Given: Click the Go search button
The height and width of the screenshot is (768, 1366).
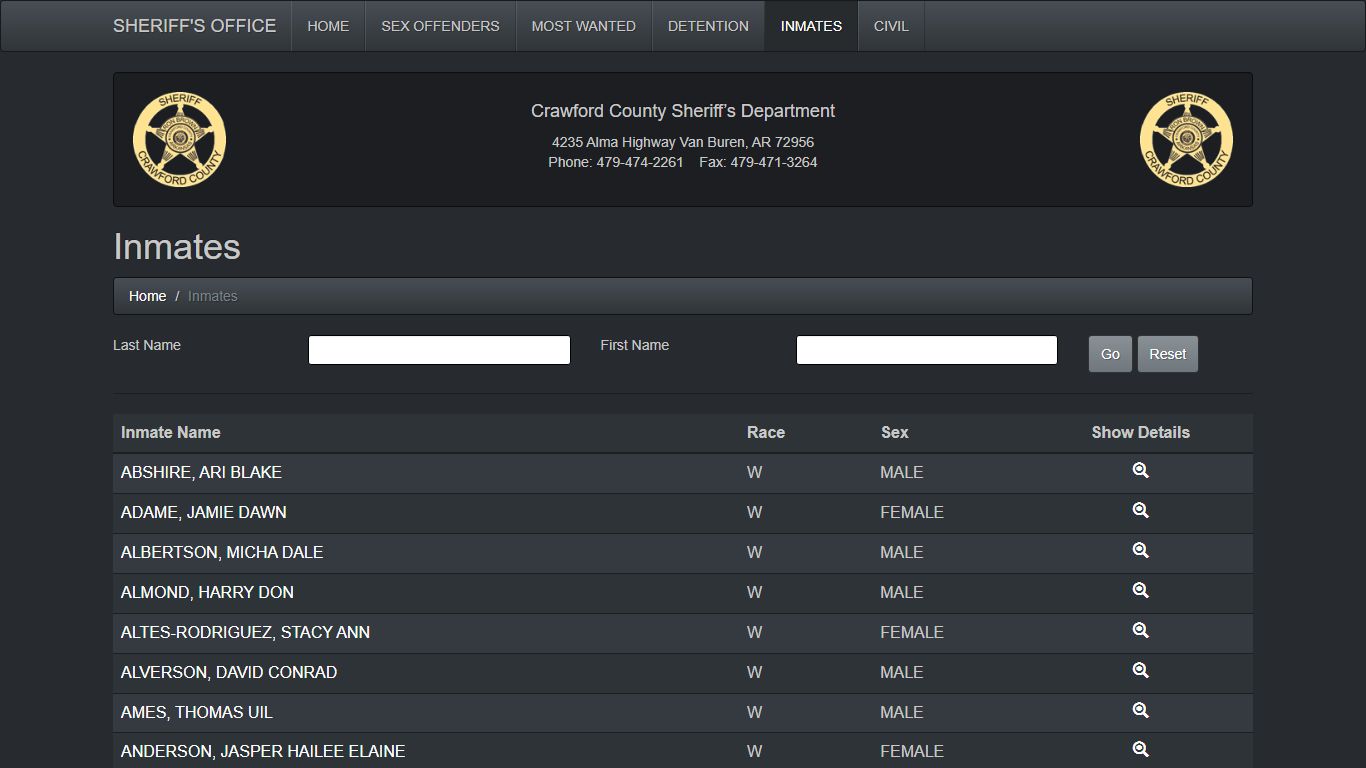Looking at the screenshot, I should point(1110,354).
